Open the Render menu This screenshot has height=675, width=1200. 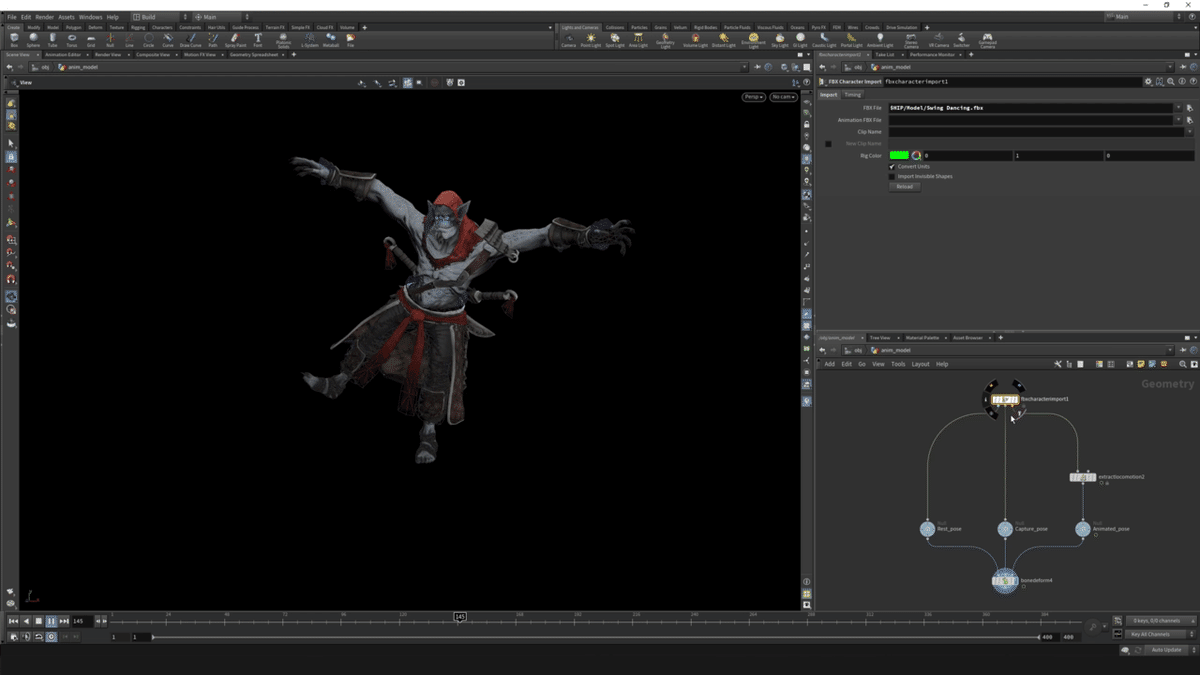(x=45, y=17)
